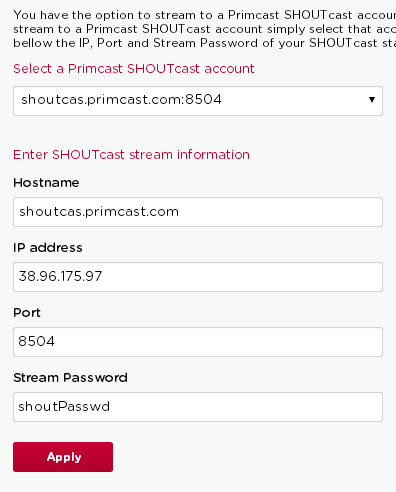Focus the Port field containing 8504

point(198,342)
